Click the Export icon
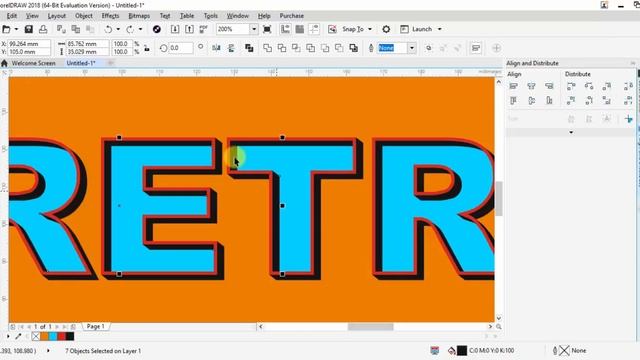 pos(189,29)
